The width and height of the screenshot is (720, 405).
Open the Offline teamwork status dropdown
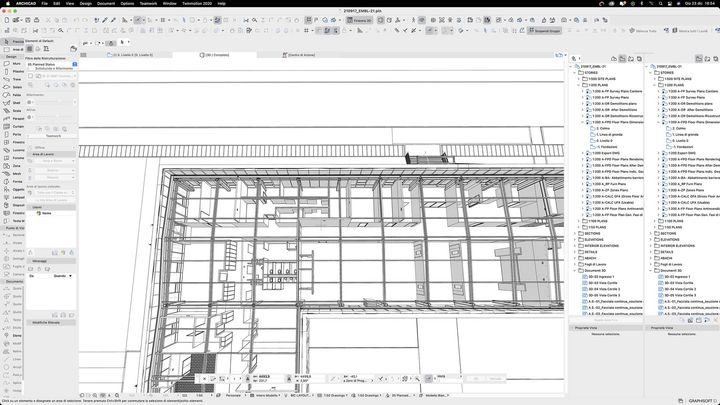coord(51,148)
